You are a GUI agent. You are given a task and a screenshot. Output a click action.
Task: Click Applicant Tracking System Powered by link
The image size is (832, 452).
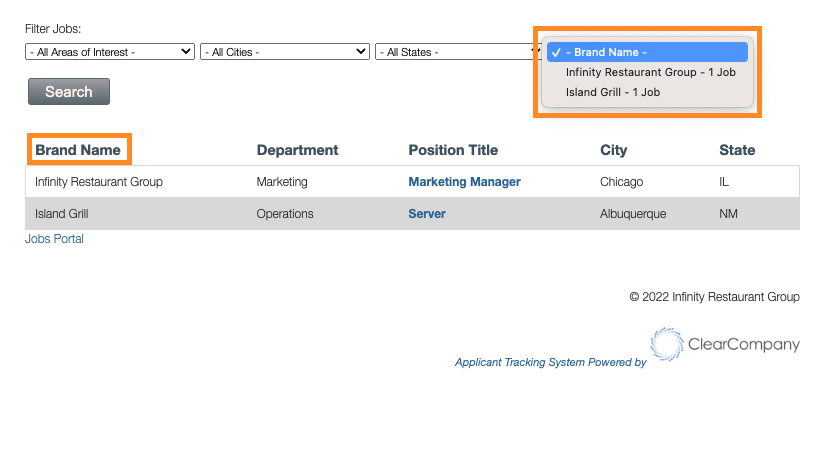[550, 362]
